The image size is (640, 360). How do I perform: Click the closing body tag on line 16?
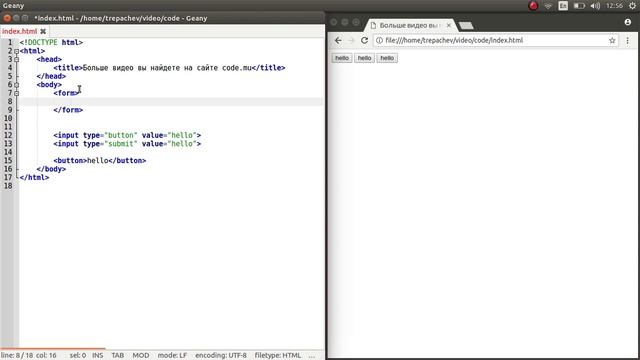51,169
